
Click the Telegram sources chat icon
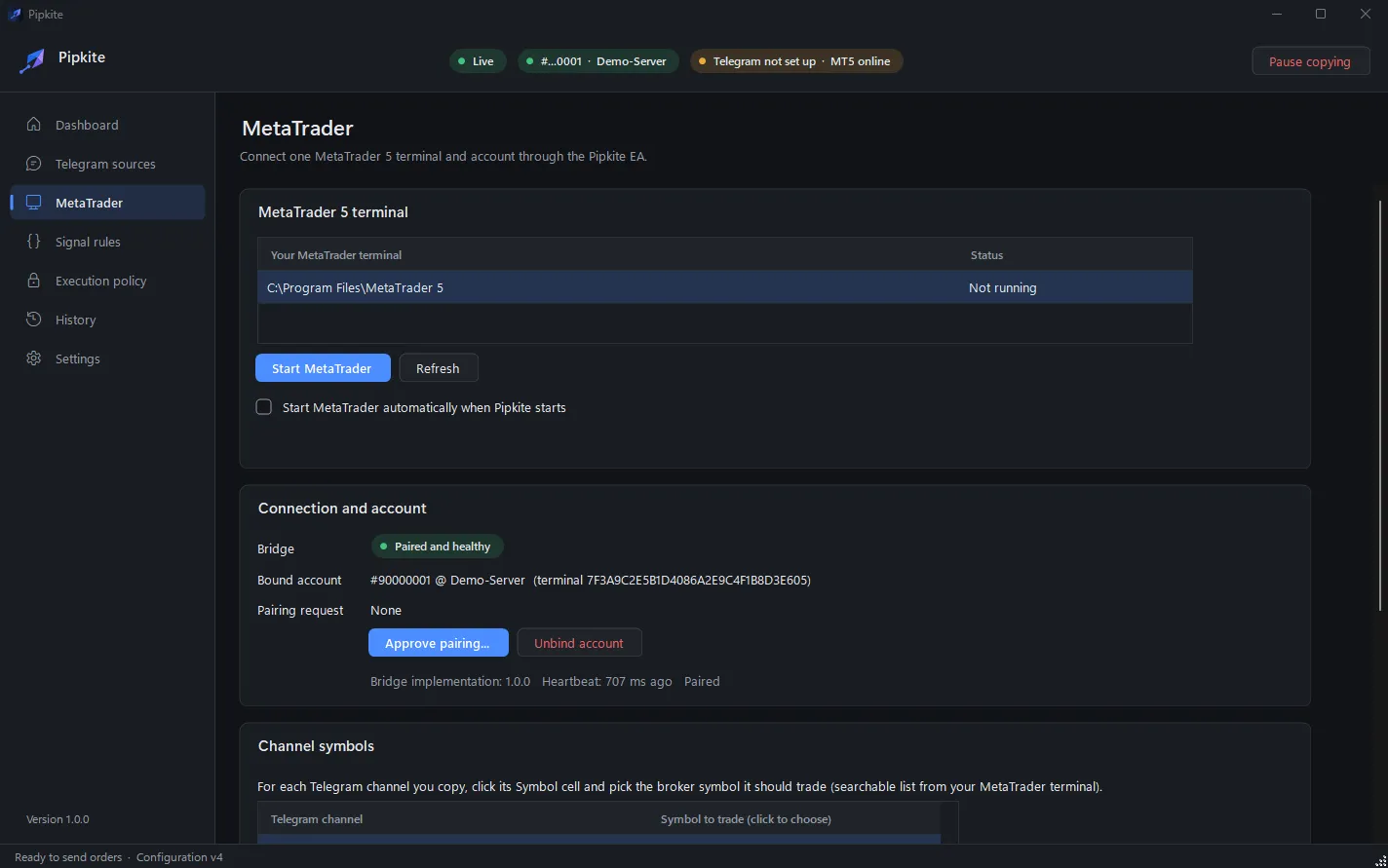tap(34, 164)
